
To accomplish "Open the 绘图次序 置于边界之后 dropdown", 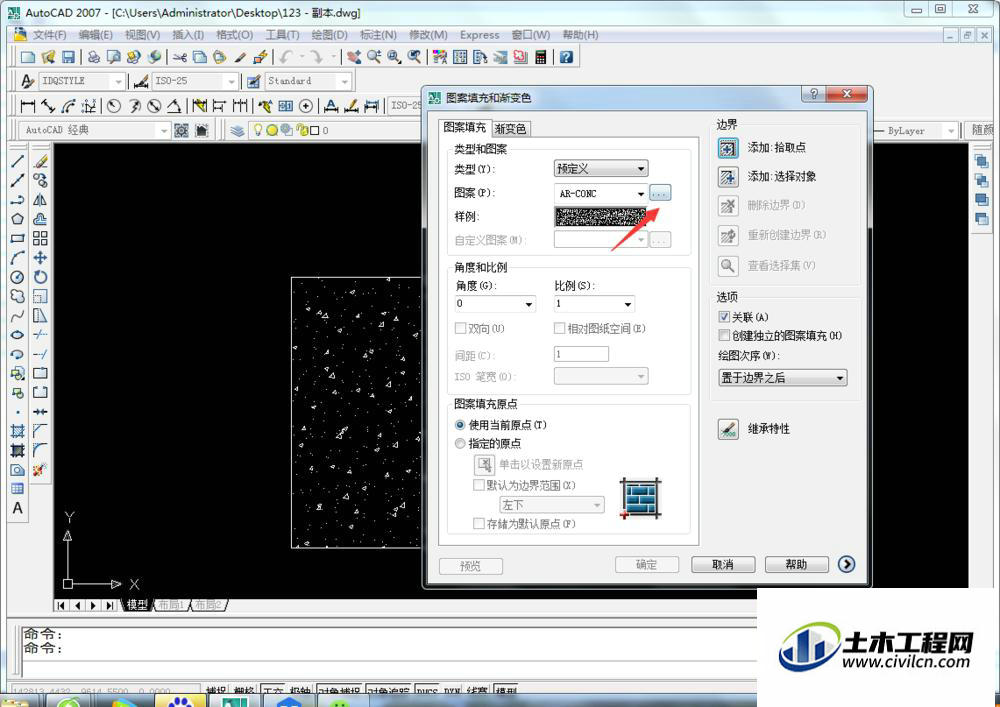I will (x=783, y=378).
